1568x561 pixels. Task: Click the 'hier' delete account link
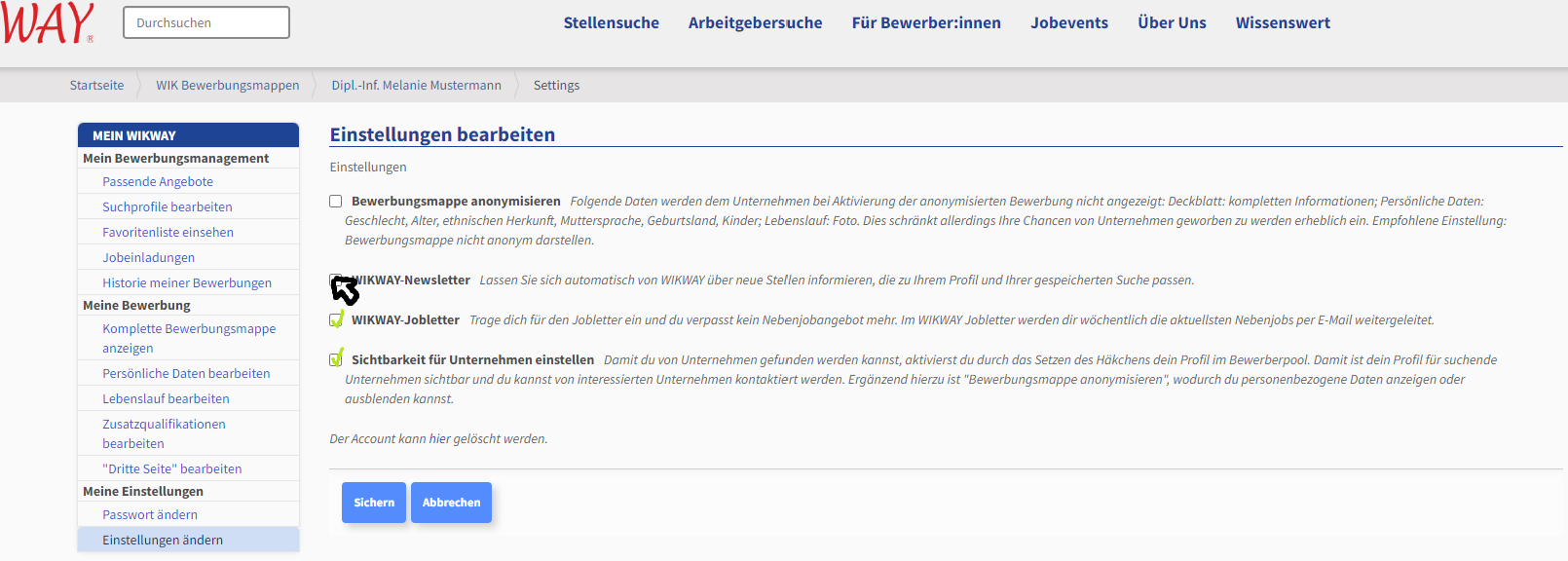coord(440,439)
